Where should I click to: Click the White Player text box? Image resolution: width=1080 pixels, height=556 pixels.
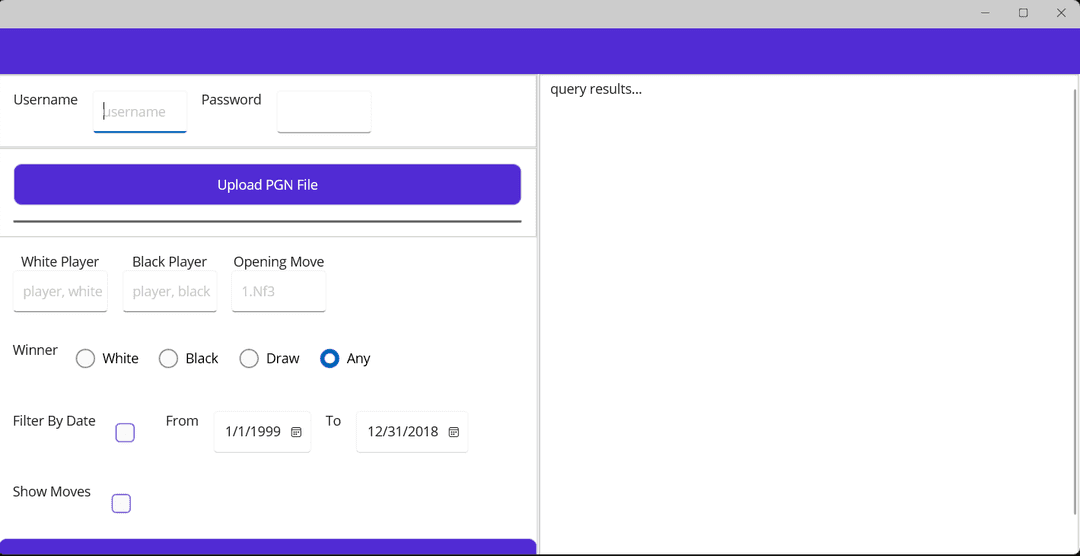[x=61, y=291]
